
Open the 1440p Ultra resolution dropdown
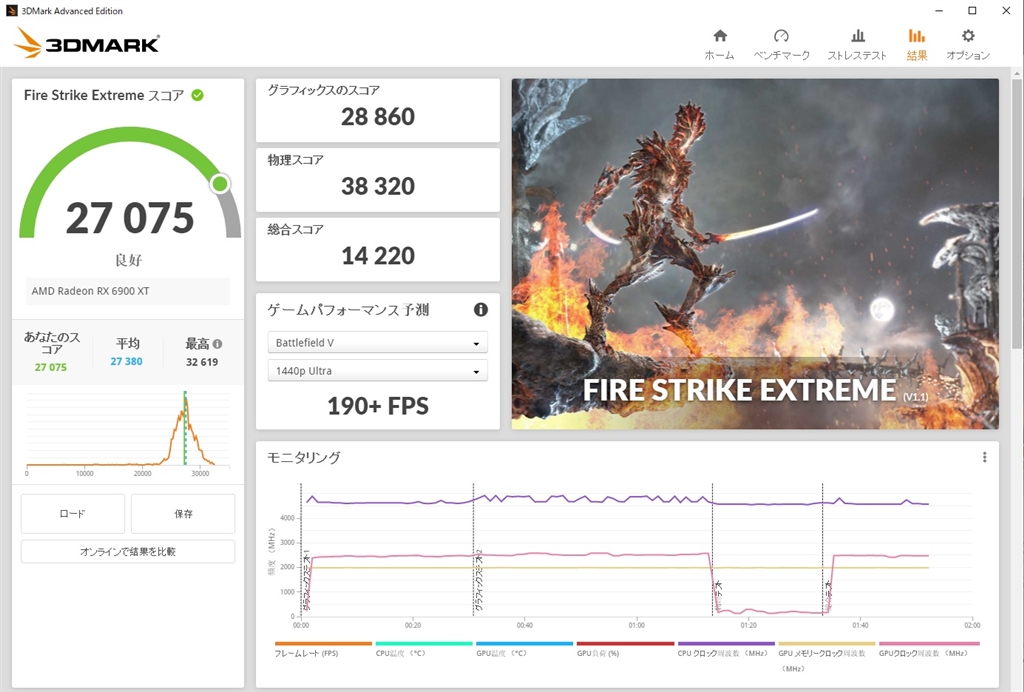pyautogui.click(x=377, y=371)
